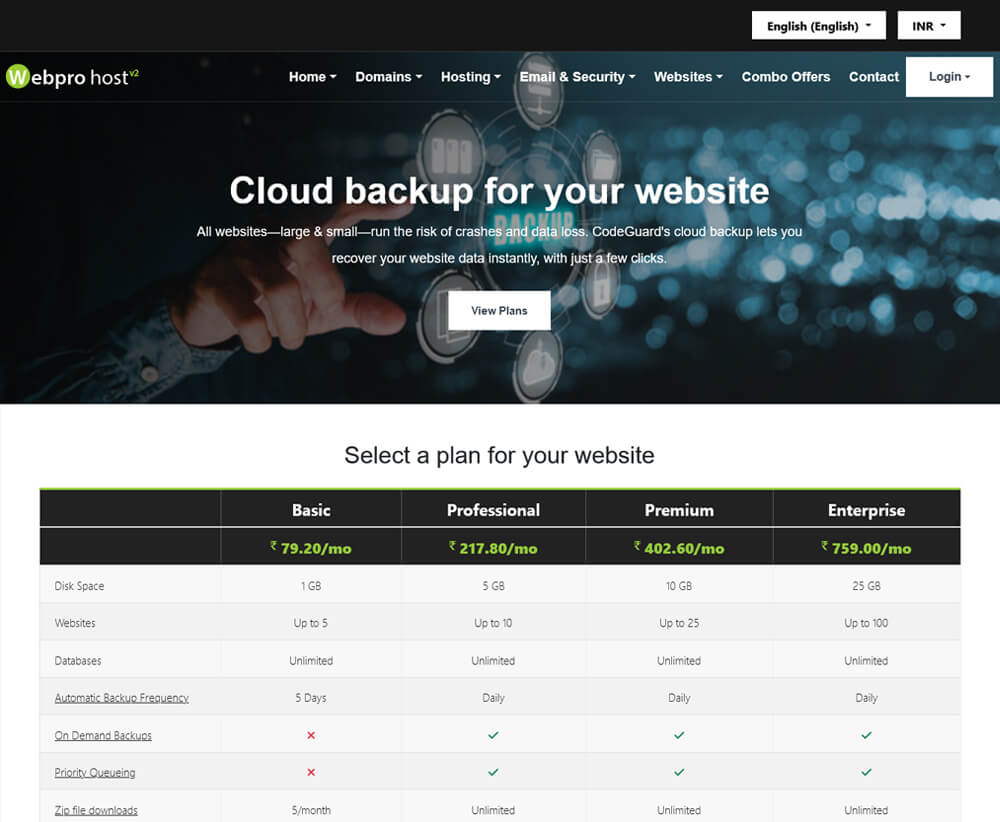Click the 10 GB Premium disk space cell
Screen dimensions: 1000x822
click(679, 585)
